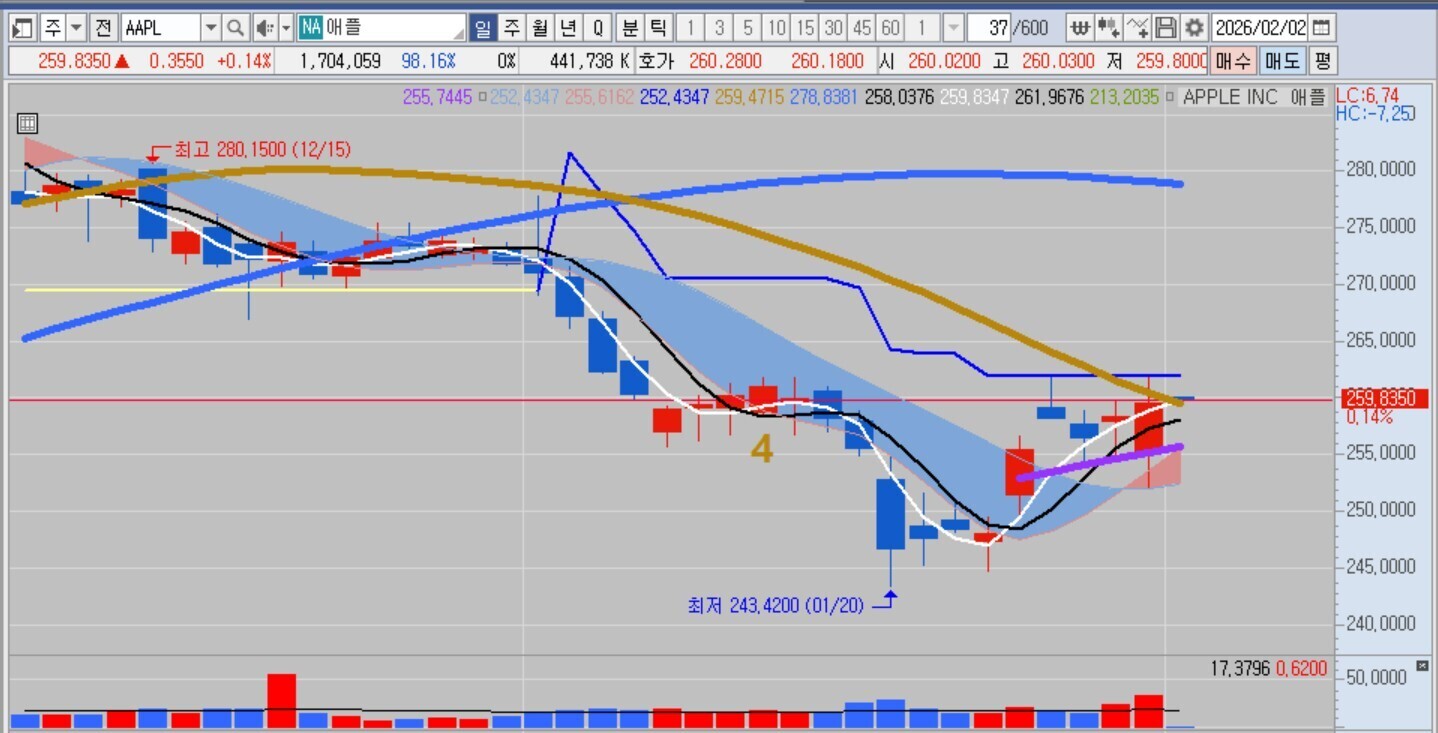Click the gold indicator value 259,4715
Viewport: 1438px width, 733px height.
748,97
